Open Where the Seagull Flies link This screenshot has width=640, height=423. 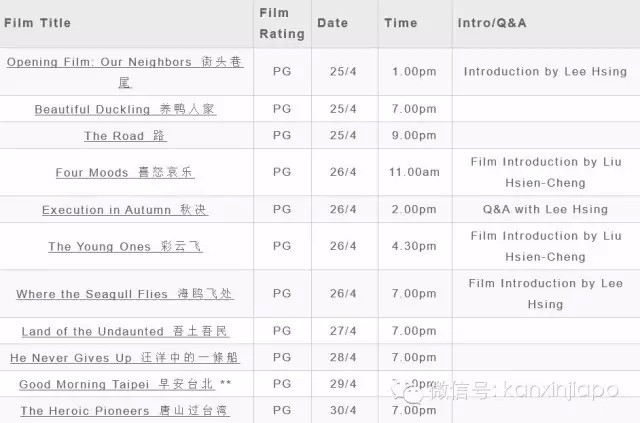point(125,294)
